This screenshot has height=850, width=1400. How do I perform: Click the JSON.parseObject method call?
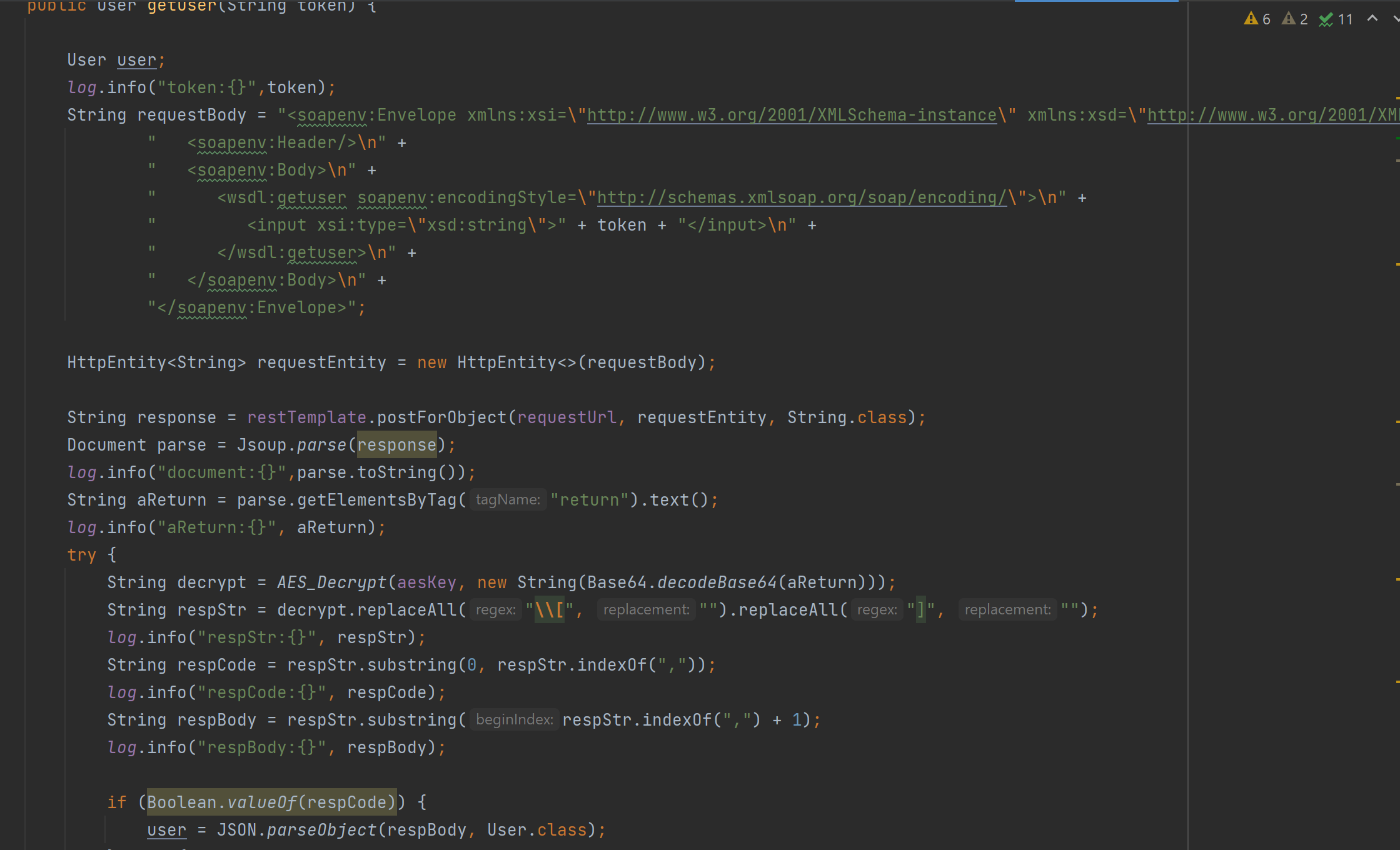click(297, 830)
